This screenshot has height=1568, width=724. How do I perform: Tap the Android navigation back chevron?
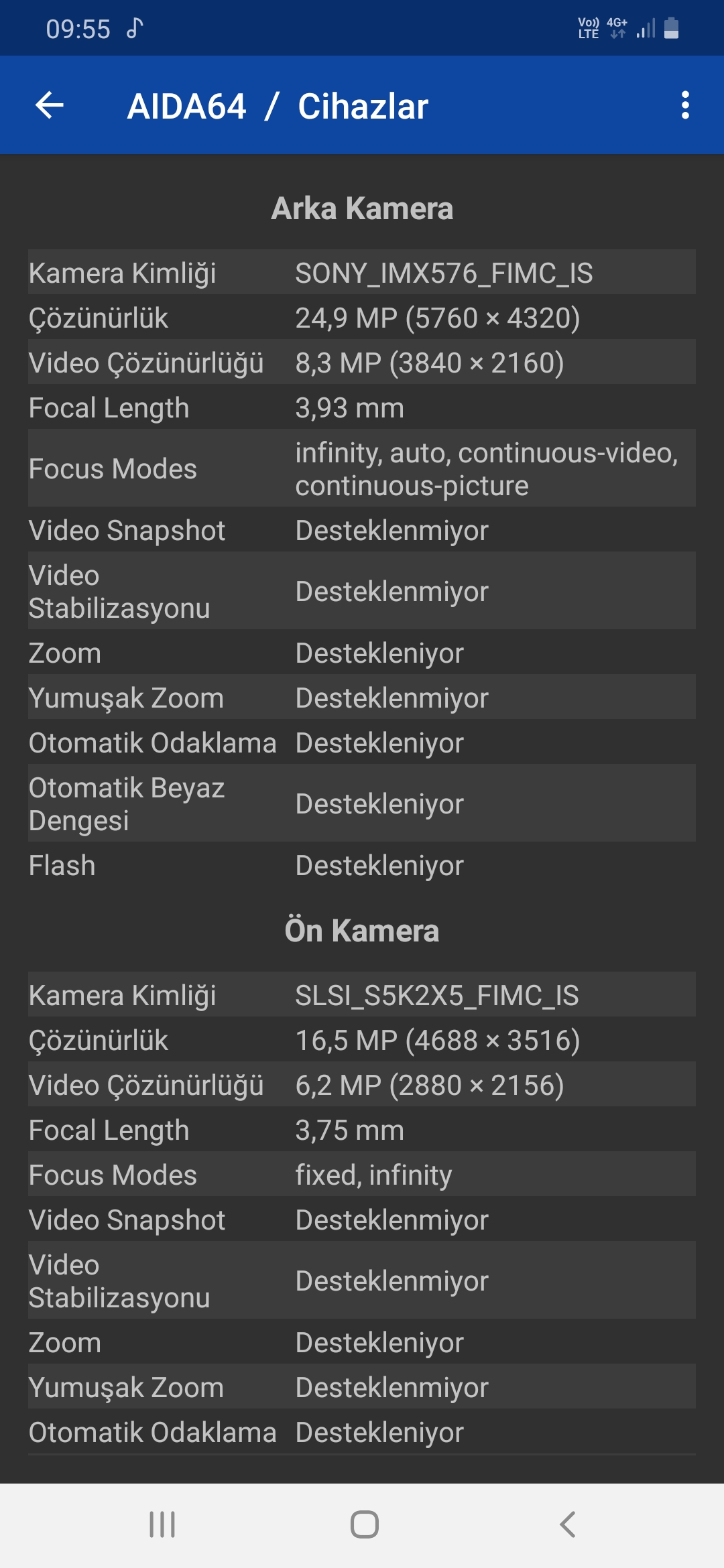point(567,1524)
